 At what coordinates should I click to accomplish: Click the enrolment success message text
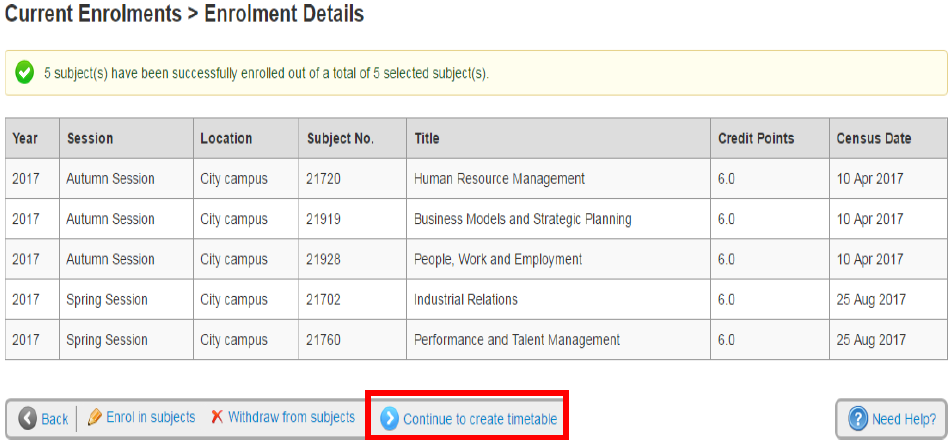(267, 73)
